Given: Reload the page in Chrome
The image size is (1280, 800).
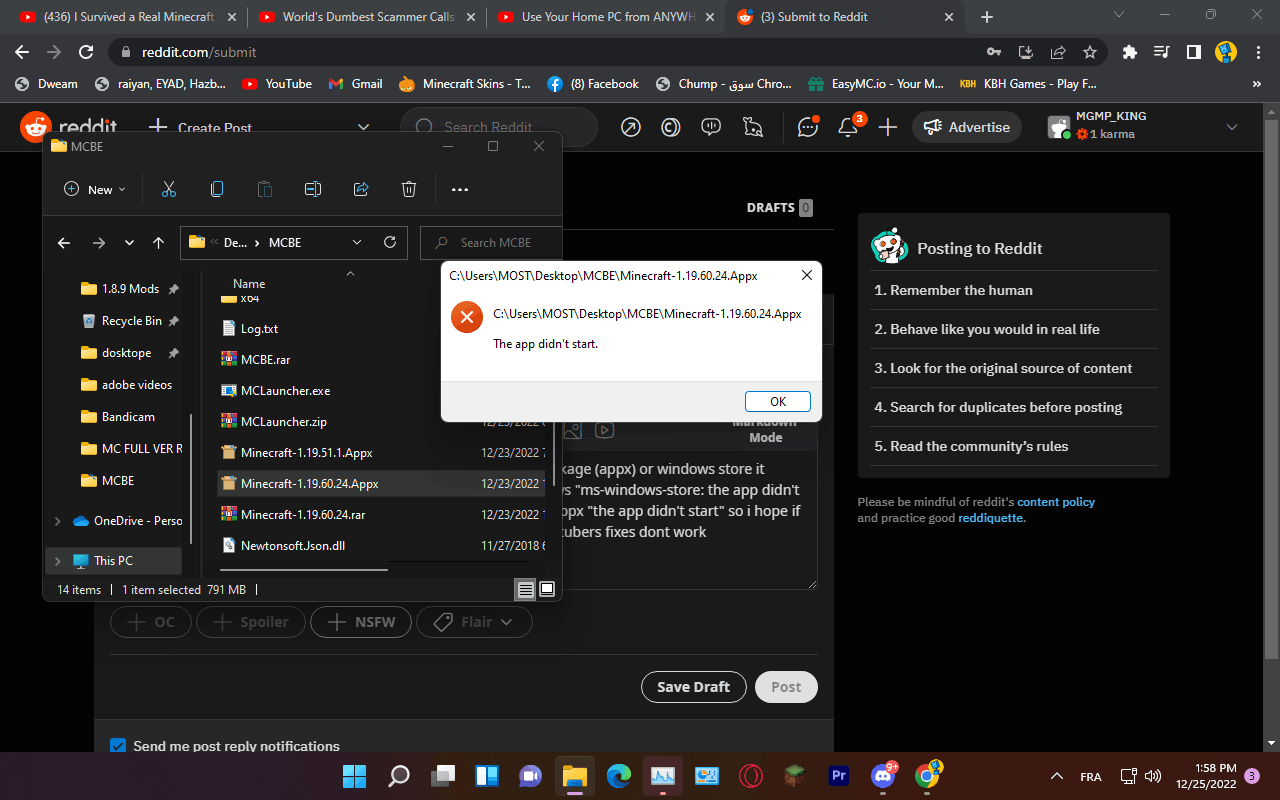Looking at the screenshot, I should tap(86, 52).
